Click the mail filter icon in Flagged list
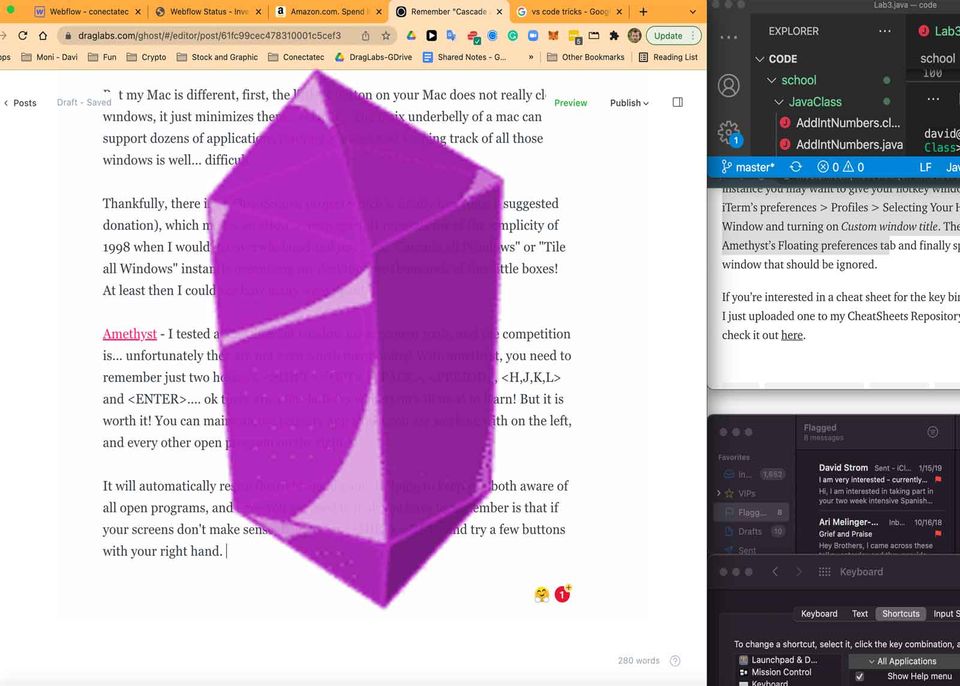The height and width of the screenshot is (686, 960). pos(932,432)
